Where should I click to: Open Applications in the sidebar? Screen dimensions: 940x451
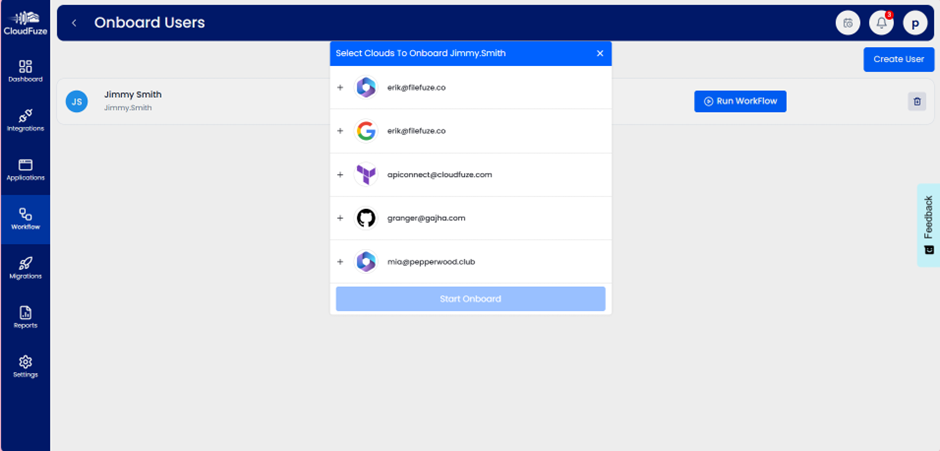coord(25,170)
